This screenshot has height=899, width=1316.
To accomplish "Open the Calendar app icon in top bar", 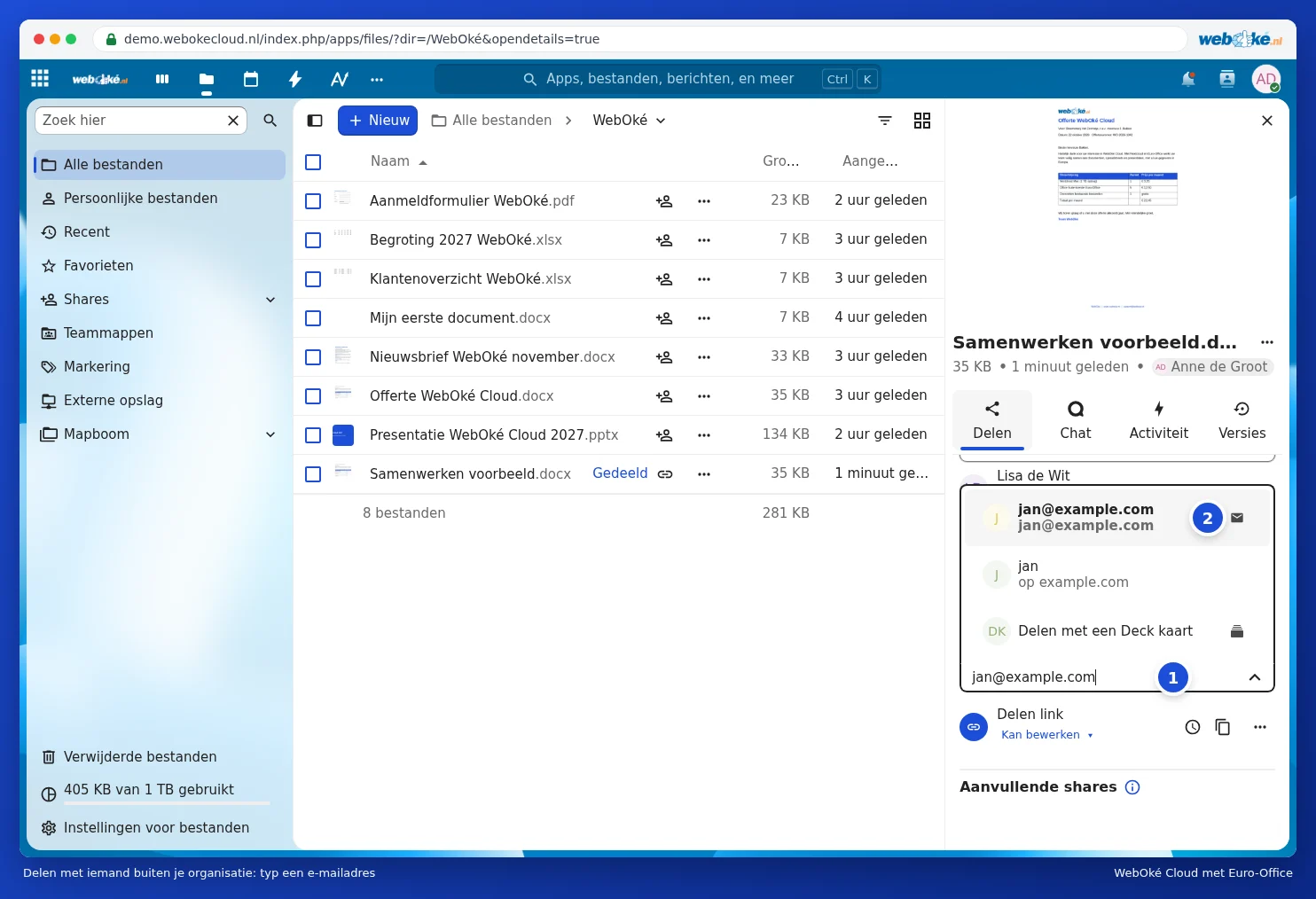I will point(251,79).
